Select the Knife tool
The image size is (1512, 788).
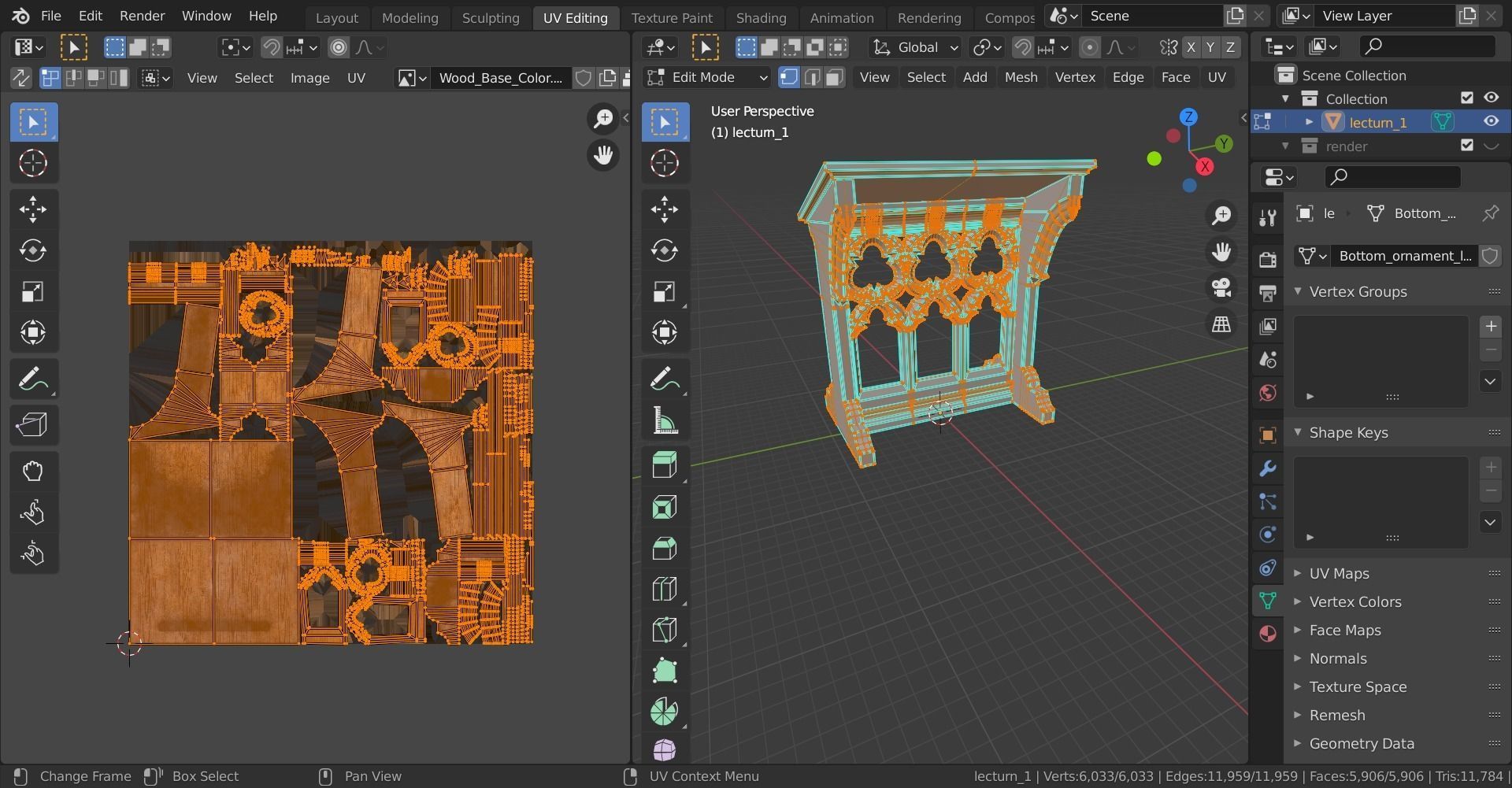pyautogui.click(x=665, y=630)
